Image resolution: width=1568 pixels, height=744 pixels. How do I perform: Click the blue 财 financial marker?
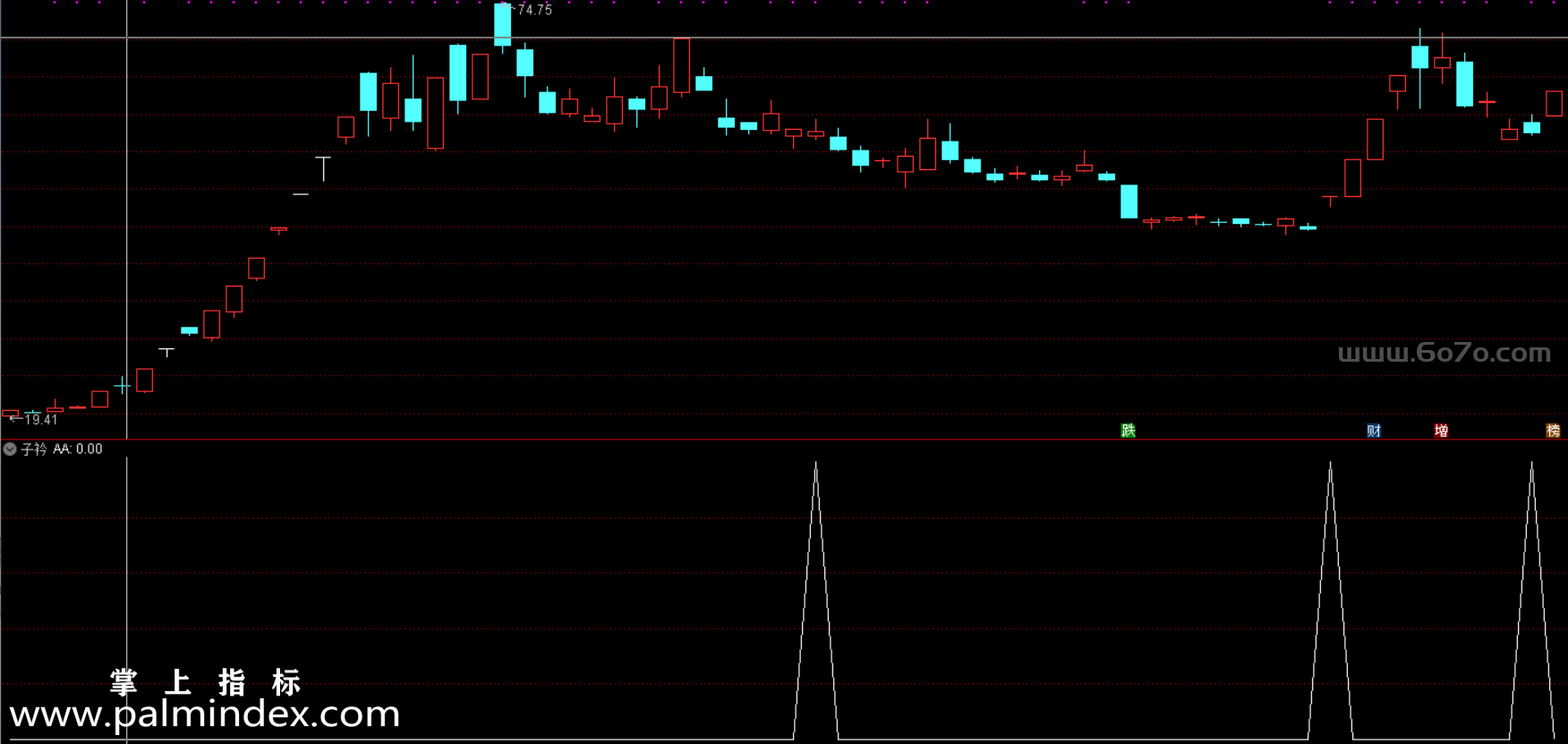(x=1375, y=431)
